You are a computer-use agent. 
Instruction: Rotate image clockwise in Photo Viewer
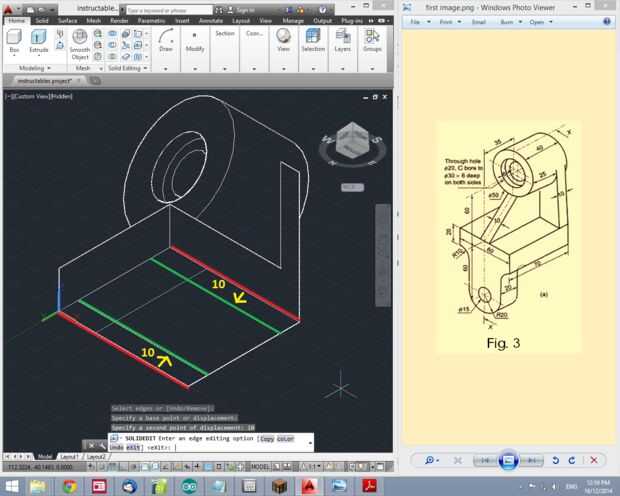coord(572,460)
